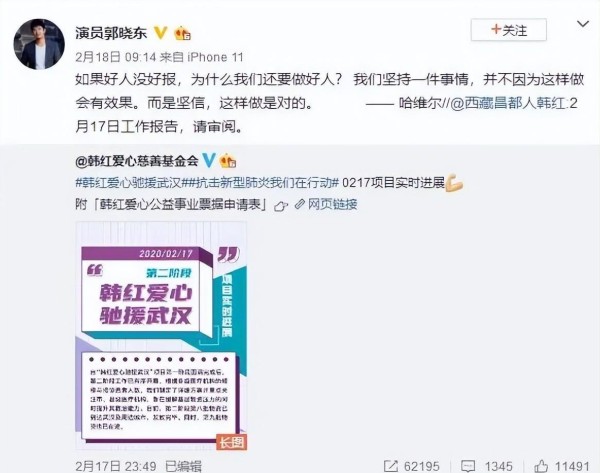Open @韩红爱心慈善基金会 account name
This screenshot has height=473, width=600.
pyautogui.click(x=137, y=160)
